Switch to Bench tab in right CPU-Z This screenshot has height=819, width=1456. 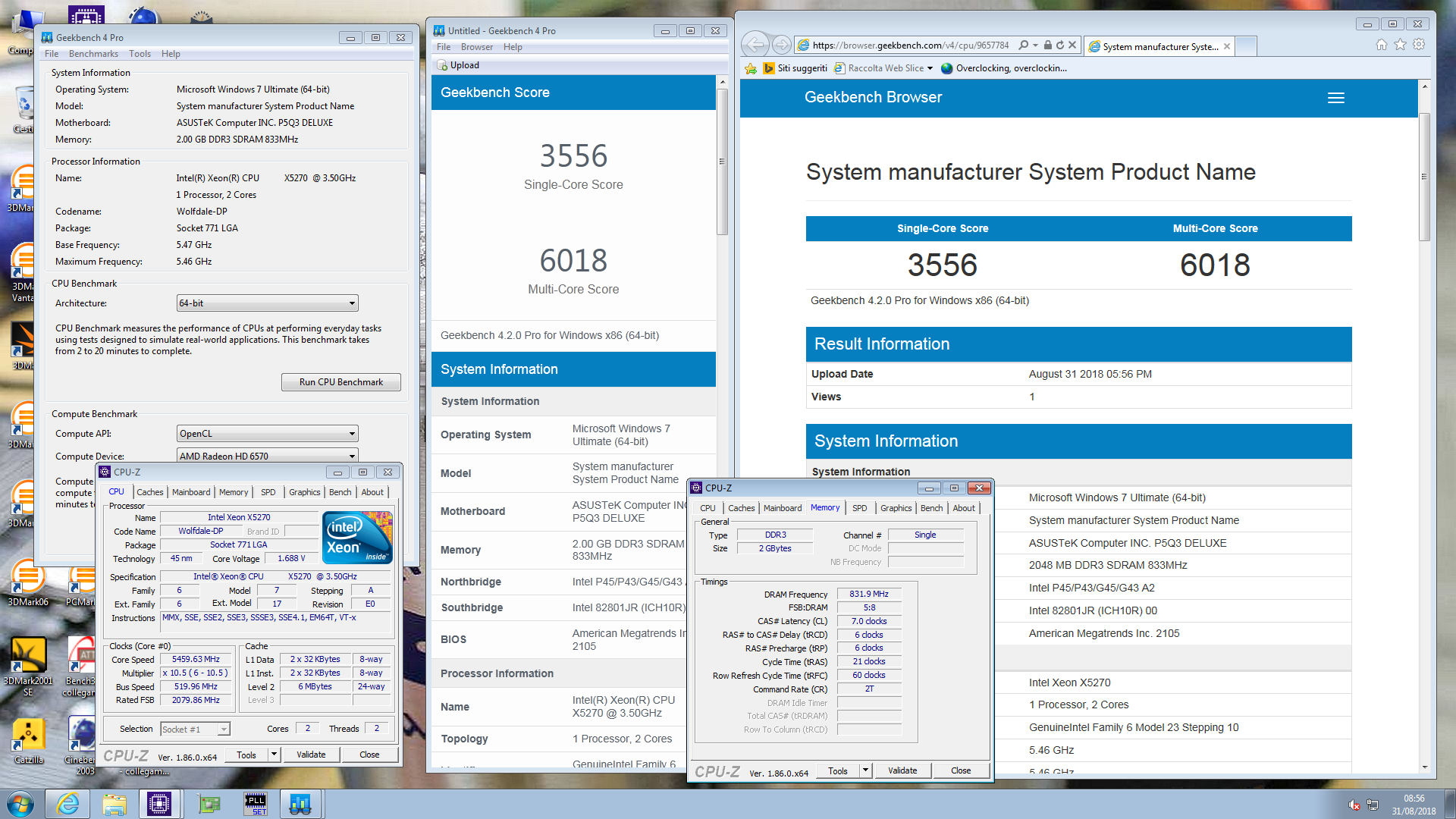click(x=931, y=508)
